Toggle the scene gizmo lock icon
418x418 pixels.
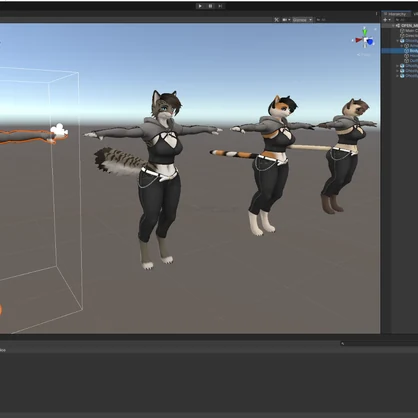pos(375,29)
